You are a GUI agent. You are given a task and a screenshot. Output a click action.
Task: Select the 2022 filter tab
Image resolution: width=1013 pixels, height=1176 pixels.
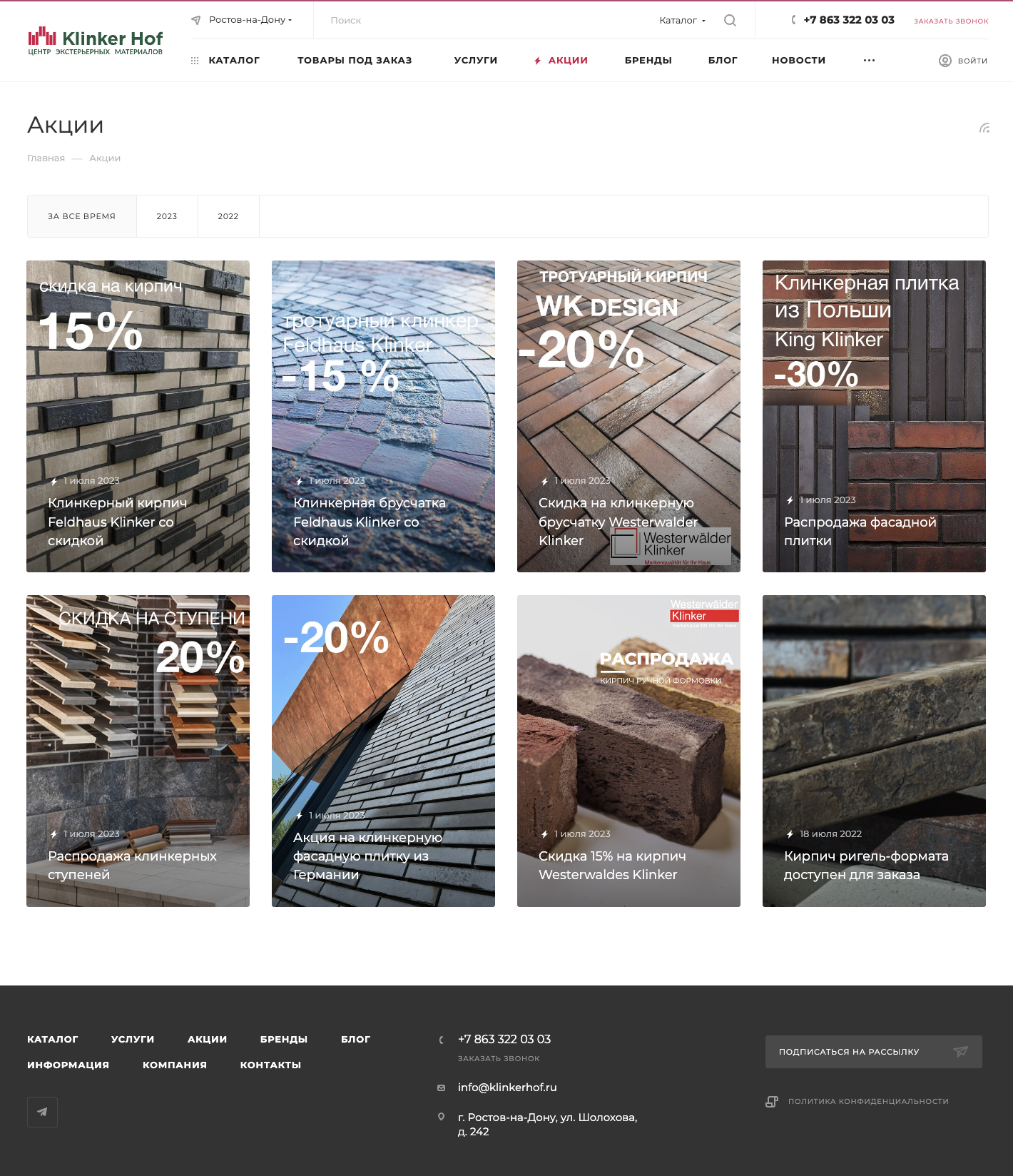[x=228, y=216]
